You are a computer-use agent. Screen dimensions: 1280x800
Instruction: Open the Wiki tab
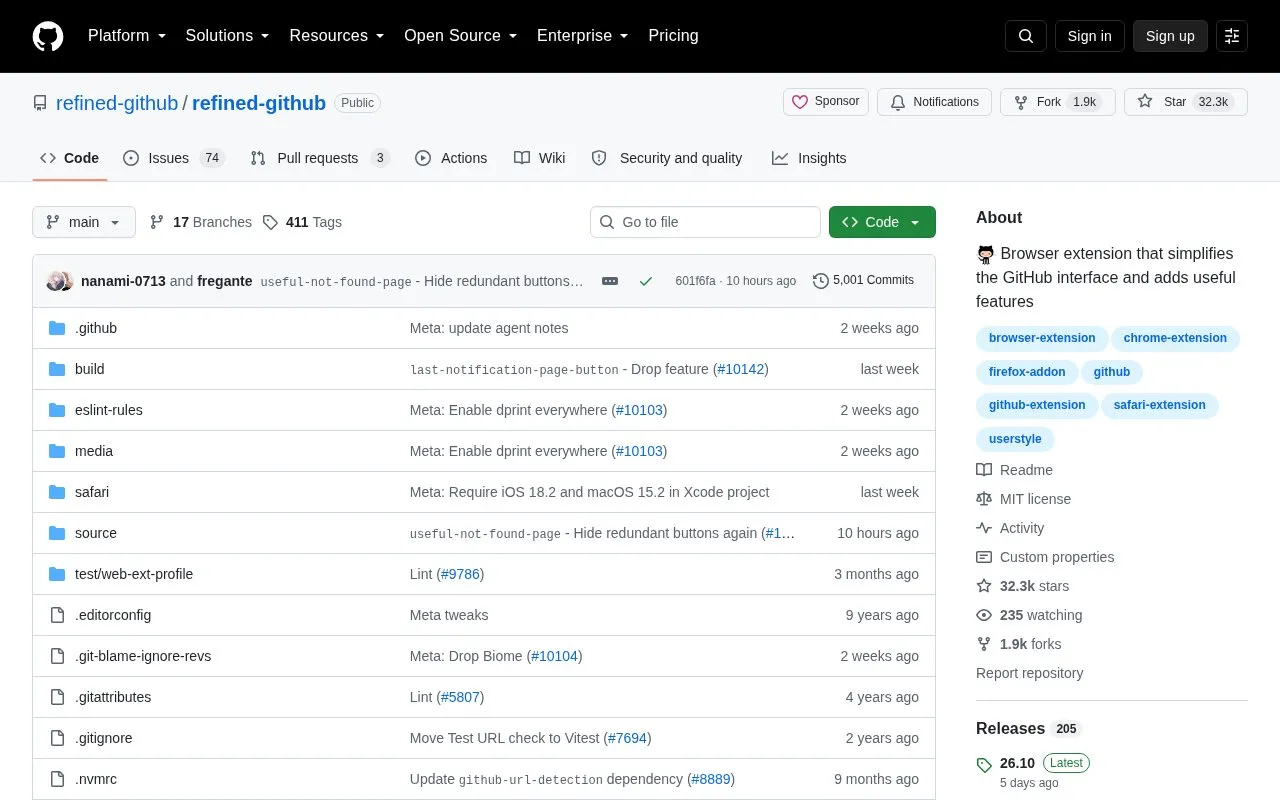pos(540,158)
